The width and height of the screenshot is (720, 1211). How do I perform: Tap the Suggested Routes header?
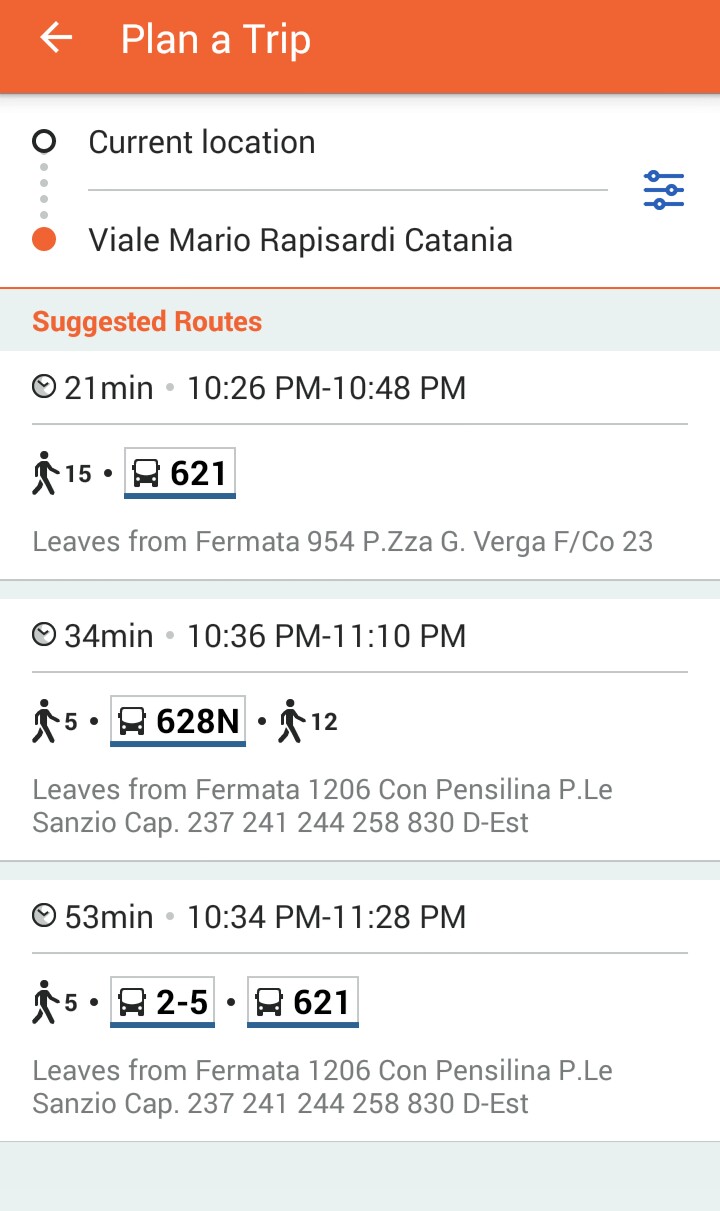(x=147, y=322)
